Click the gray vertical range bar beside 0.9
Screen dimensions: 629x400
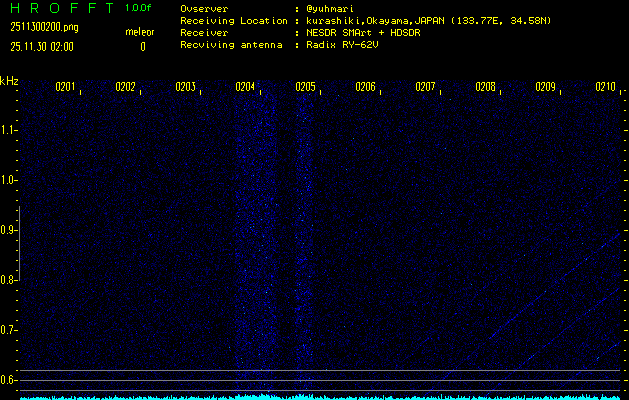(19, 244)
